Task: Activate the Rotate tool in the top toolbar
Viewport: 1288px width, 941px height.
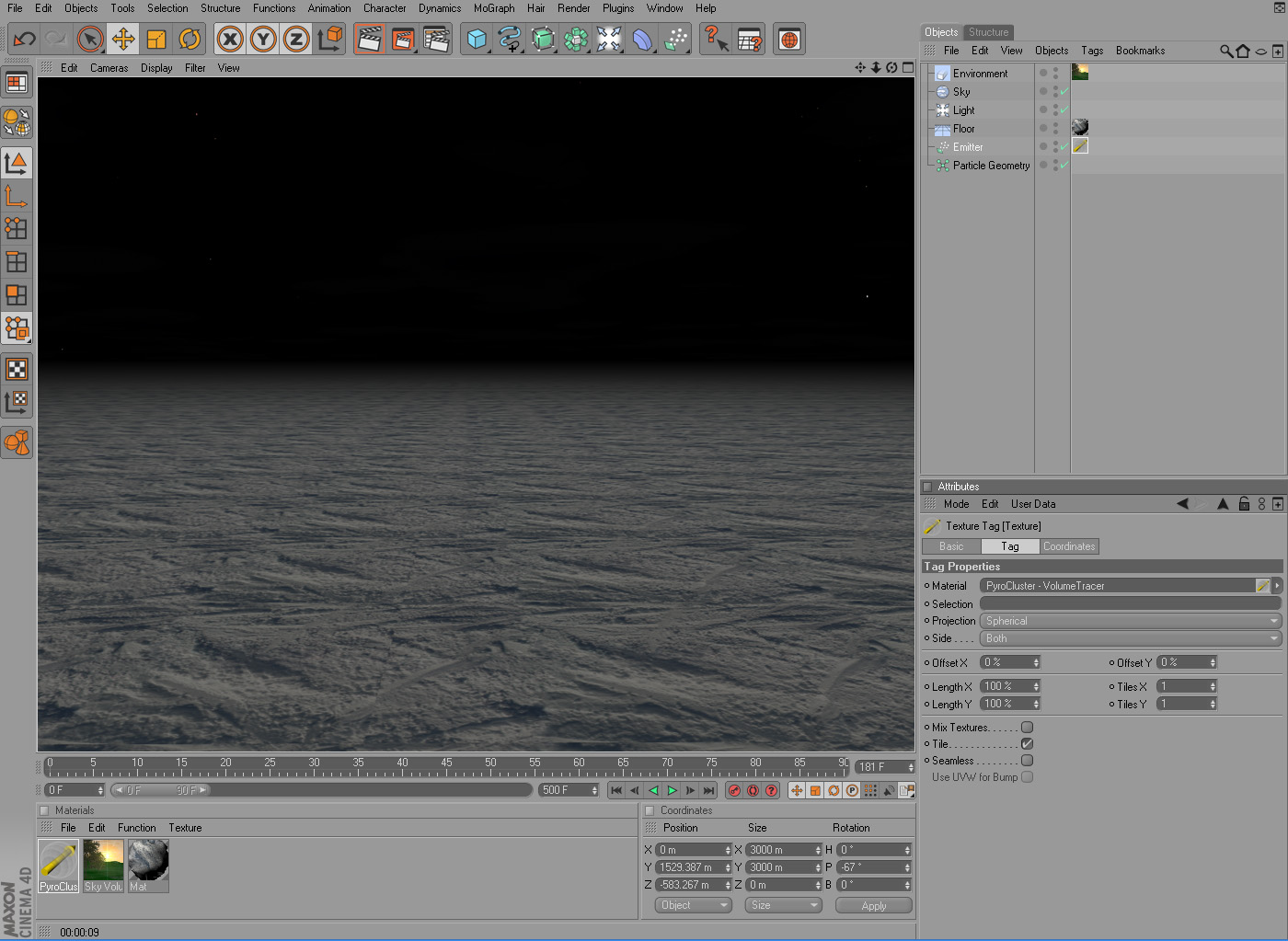Action: tap(190, 39)
